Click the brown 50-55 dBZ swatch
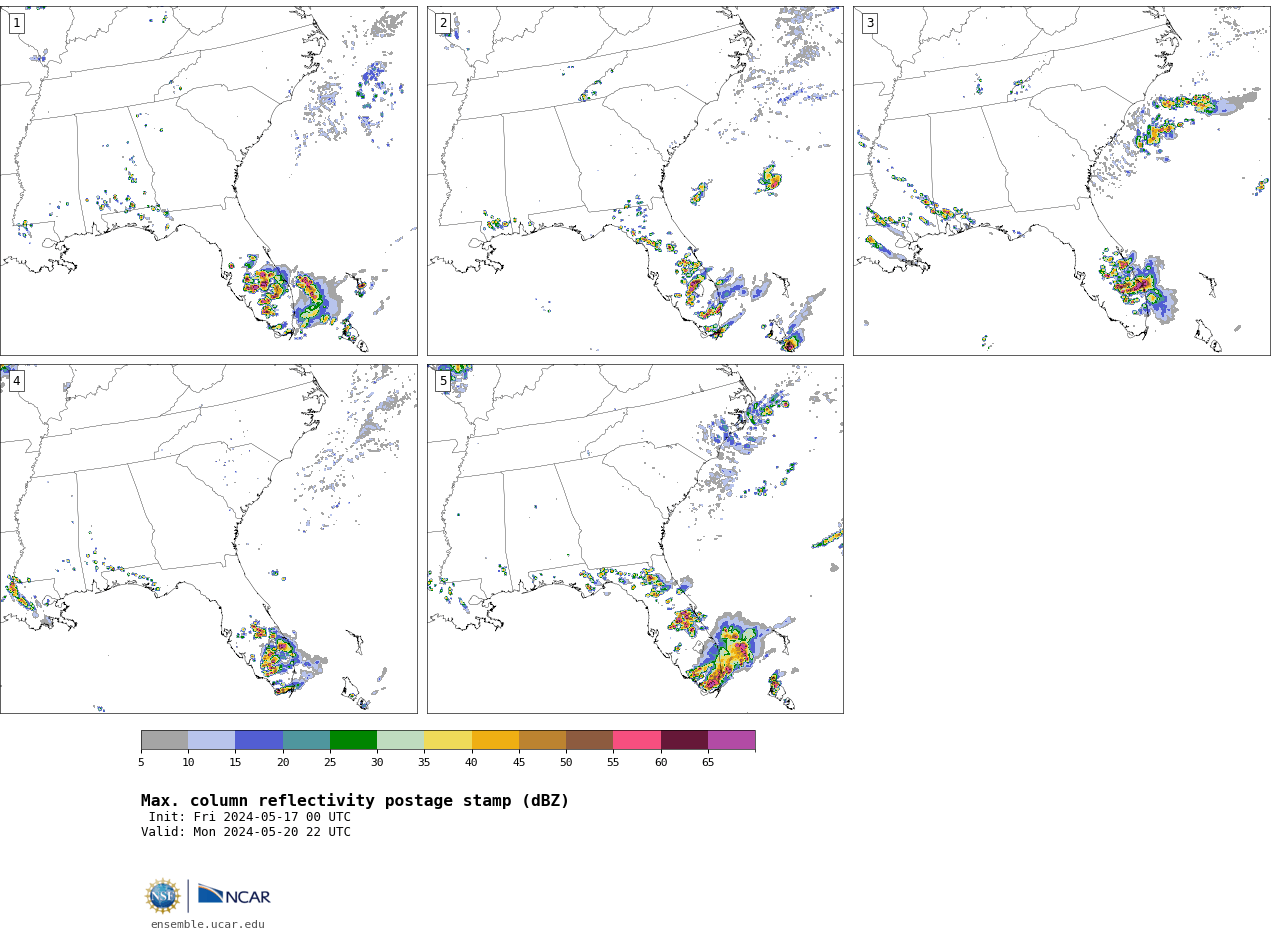Image resolution: width=1280 pixels, height=936 pixels. (x=589, y=740)
